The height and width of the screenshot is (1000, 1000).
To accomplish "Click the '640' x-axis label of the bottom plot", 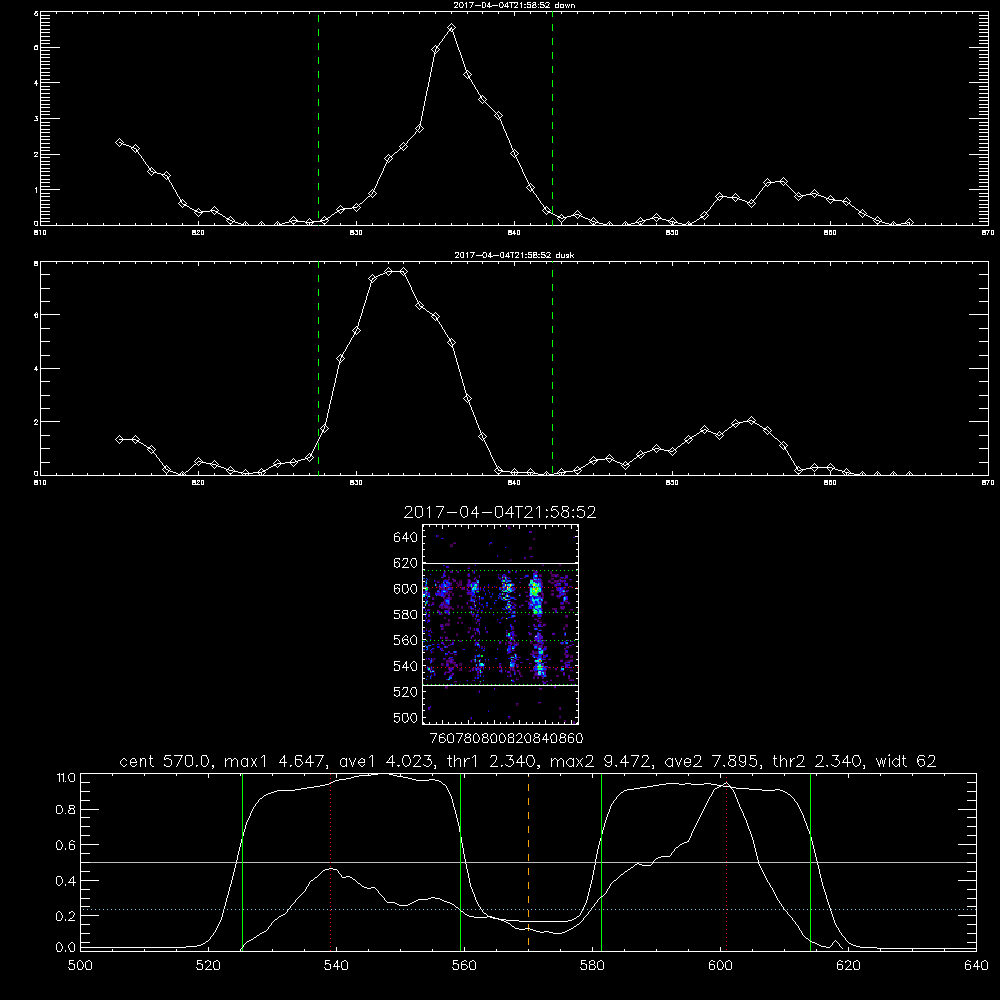I will (976, 966).
